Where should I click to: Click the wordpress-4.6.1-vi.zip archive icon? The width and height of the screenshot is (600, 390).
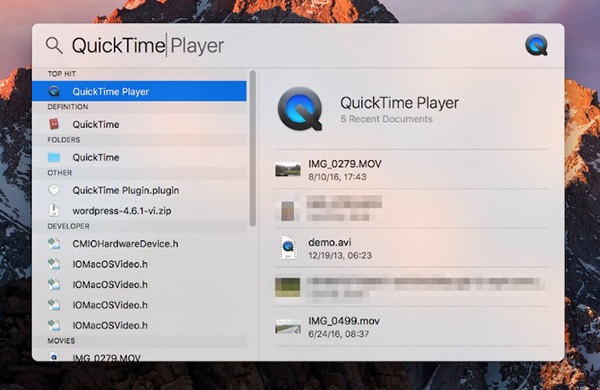[54, 210]
